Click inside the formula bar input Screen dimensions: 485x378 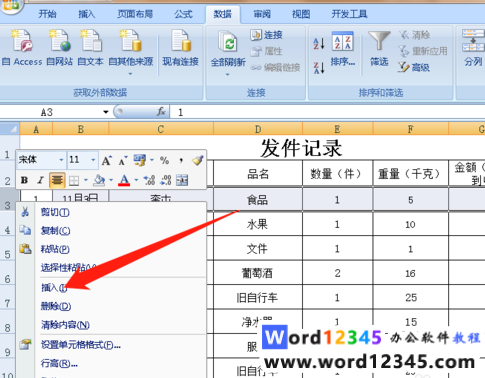point(327,112)
